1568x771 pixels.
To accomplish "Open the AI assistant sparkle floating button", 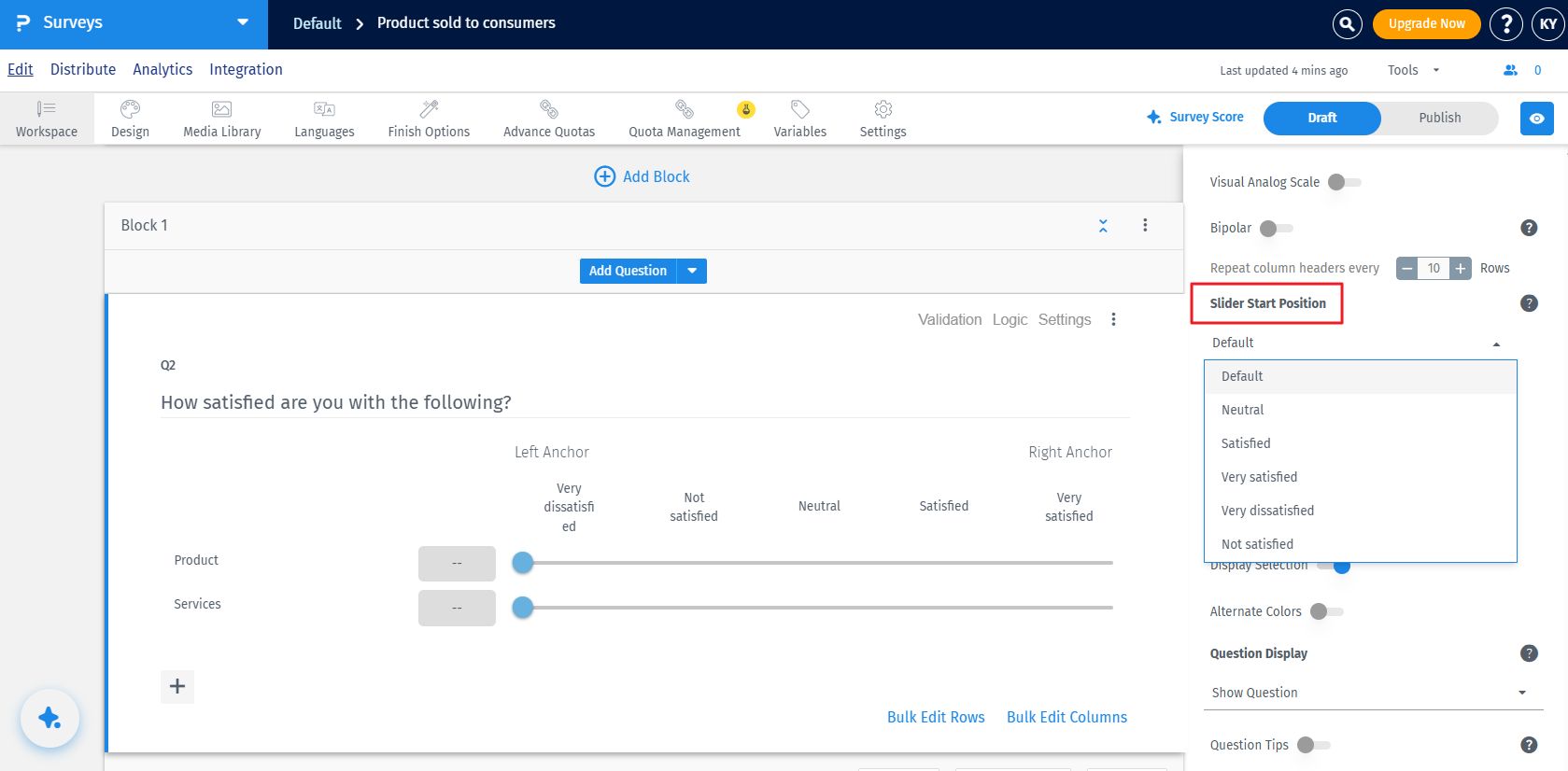I will 49,718.
